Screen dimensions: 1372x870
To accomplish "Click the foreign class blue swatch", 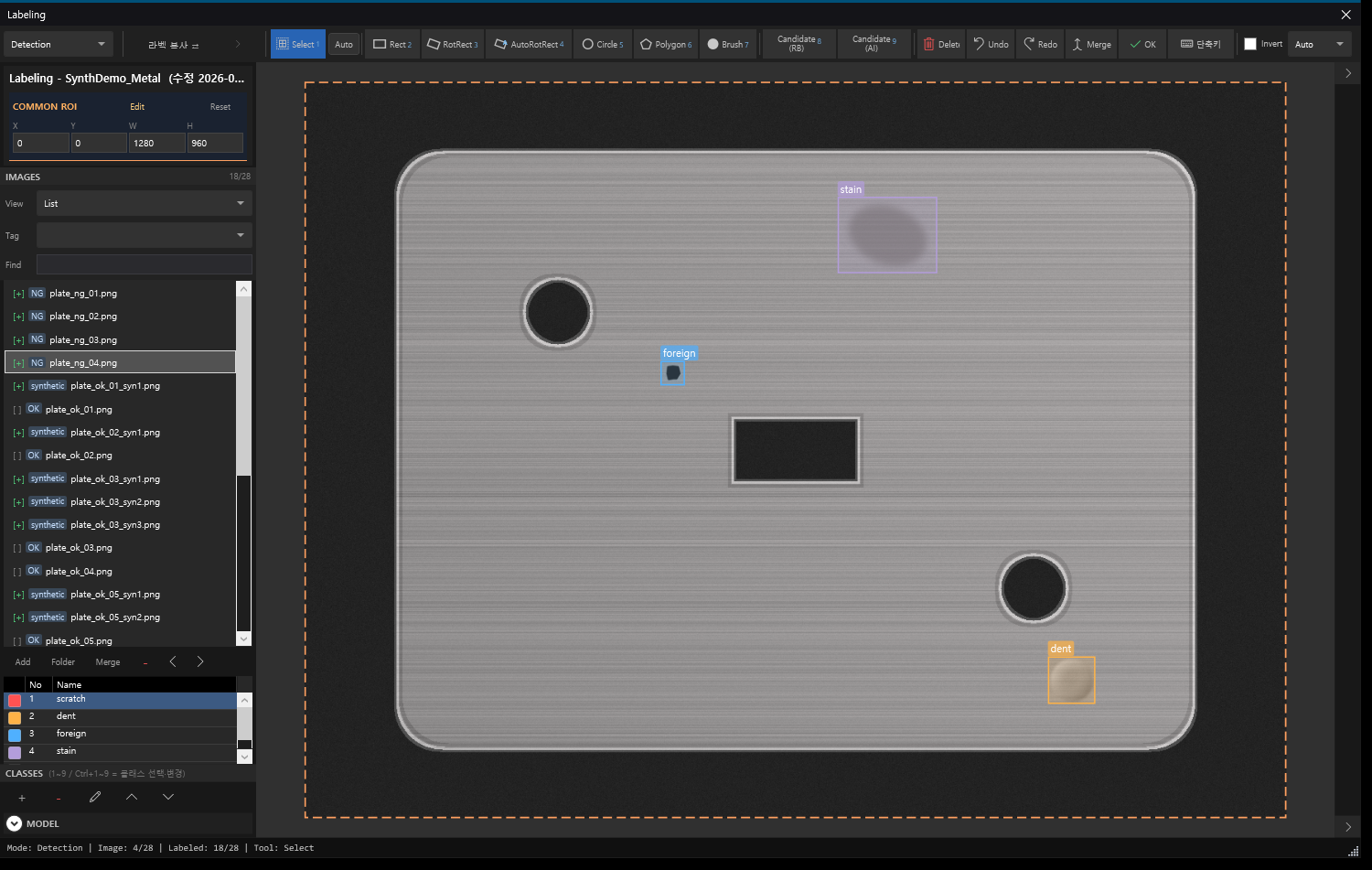I will pyautogui.click(x=15, y=735).
